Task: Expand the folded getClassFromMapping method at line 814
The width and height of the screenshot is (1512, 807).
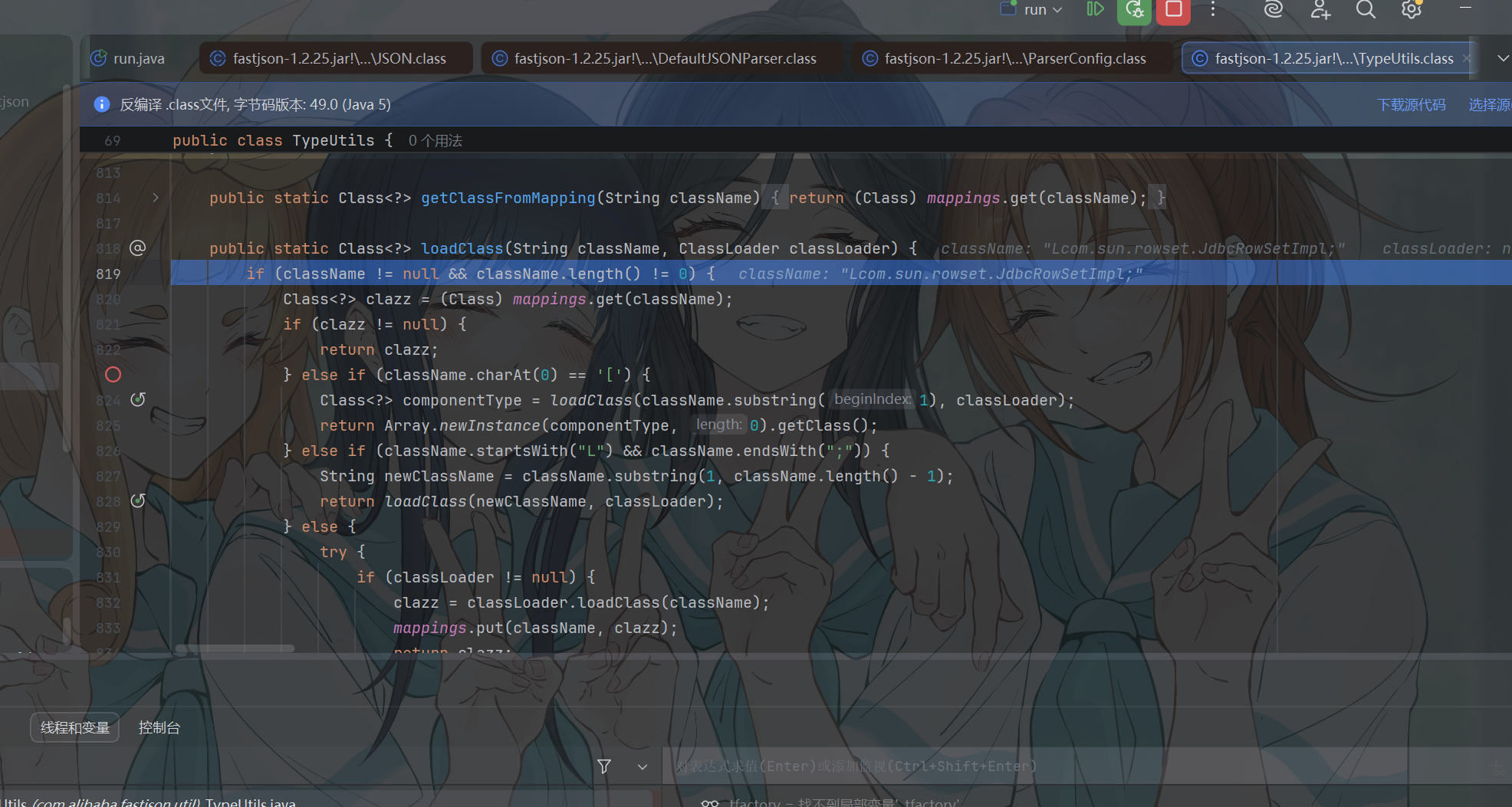Action: point(156,198)
